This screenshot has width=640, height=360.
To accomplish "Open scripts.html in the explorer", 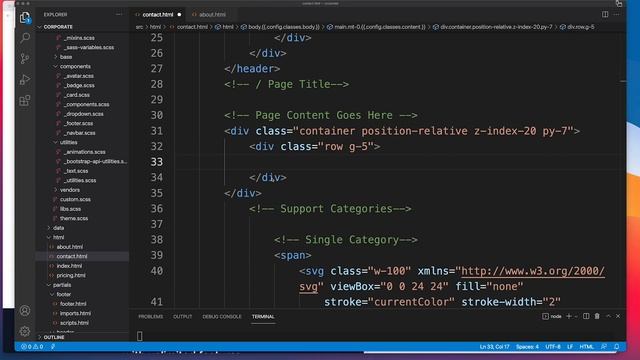I will pos(74,323).
